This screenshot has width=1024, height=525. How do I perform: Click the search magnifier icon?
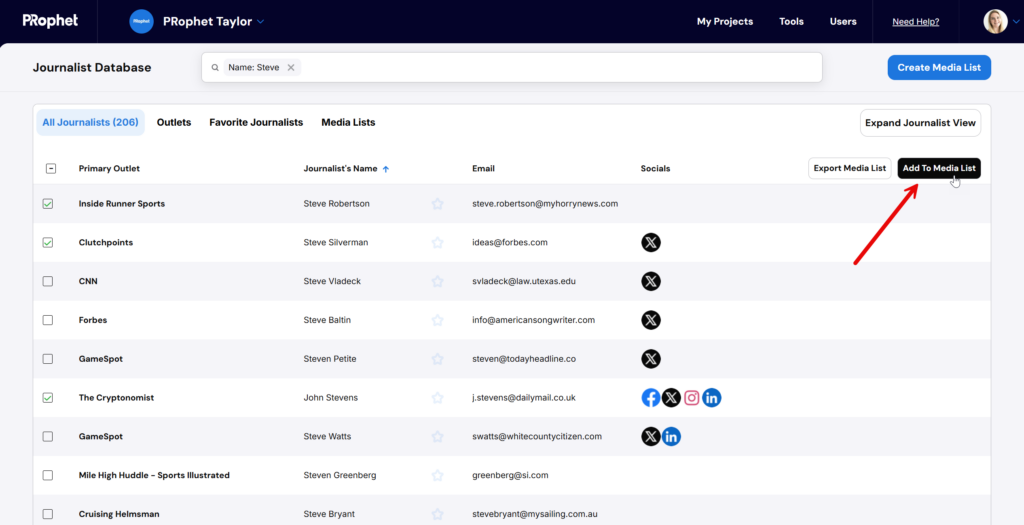pyautogui.click(x=215, y=67)
